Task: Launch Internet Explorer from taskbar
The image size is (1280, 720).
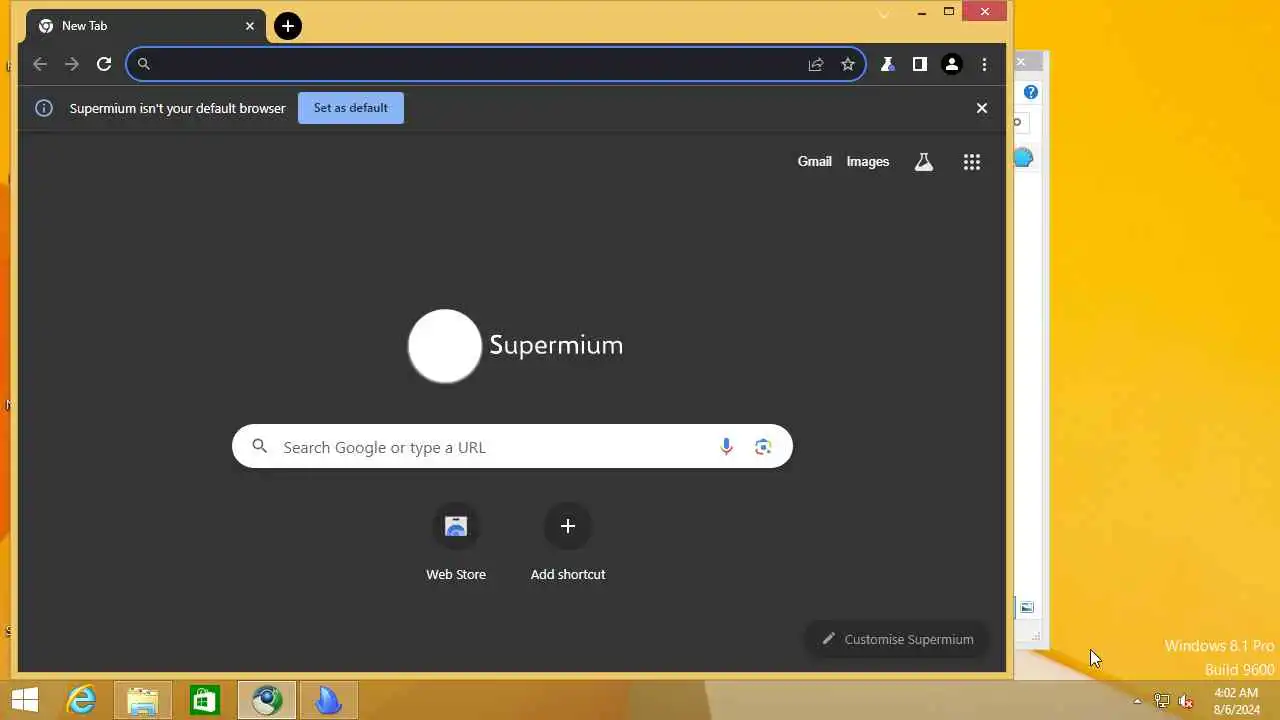Action: click(81, 700)
